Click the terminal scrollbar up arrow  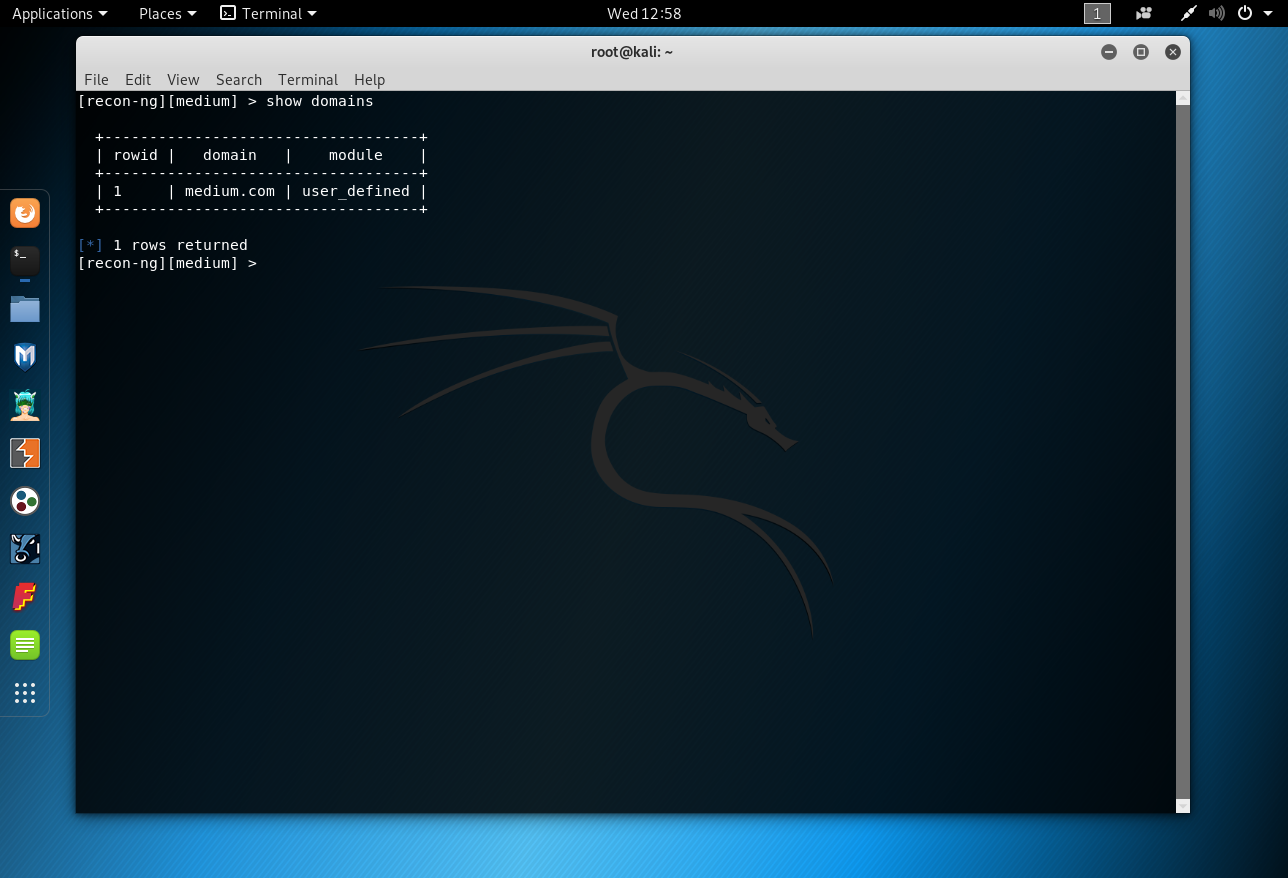[x=1183, y=98]
